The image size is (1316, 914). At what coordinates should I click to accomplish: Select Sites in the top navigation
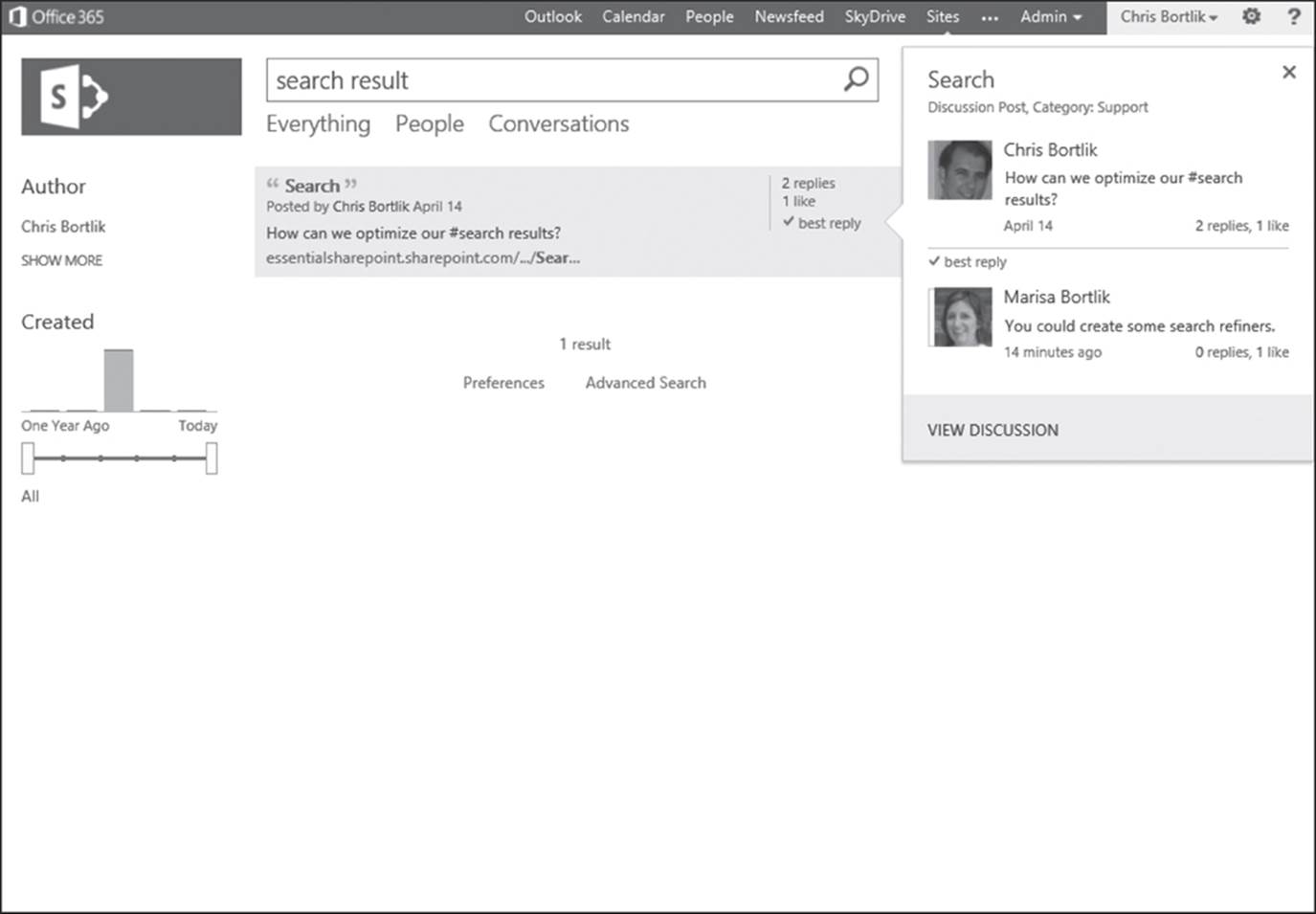[943, 16]
